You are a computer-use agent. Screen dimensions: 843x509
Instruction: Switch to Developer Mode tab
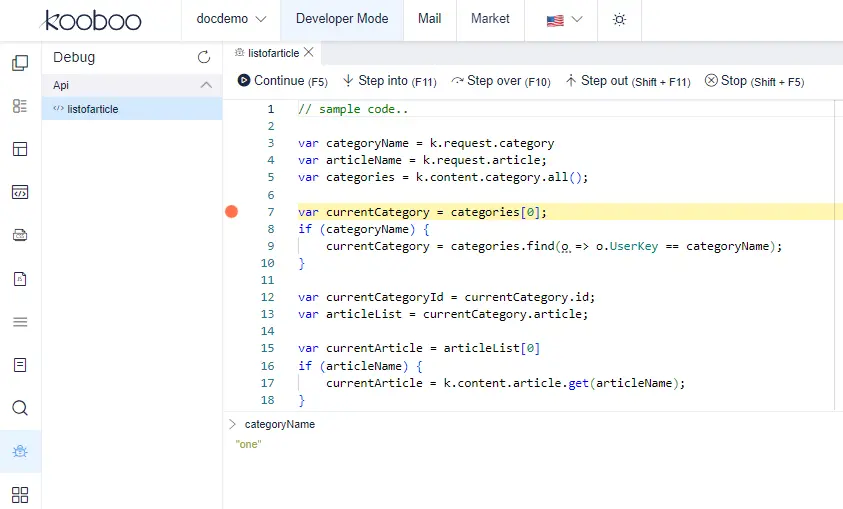coord(342,20)
